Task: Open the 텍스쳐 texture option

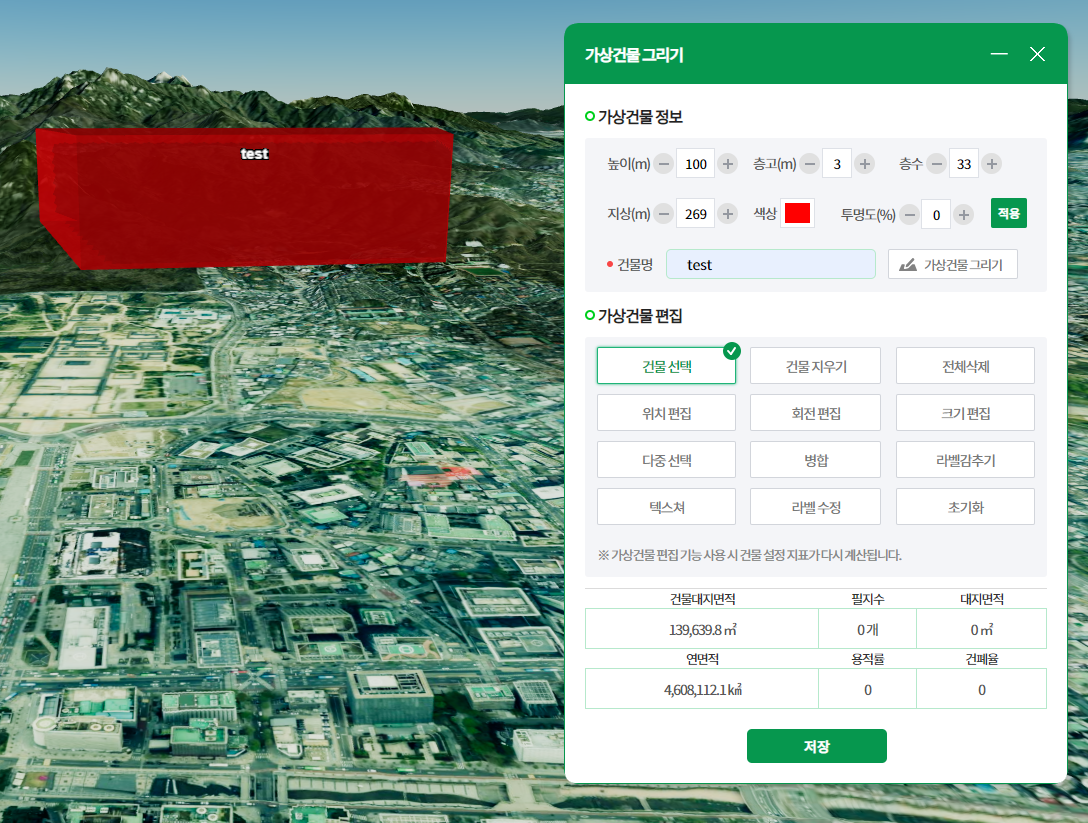Action: click(x=666, y=507)
